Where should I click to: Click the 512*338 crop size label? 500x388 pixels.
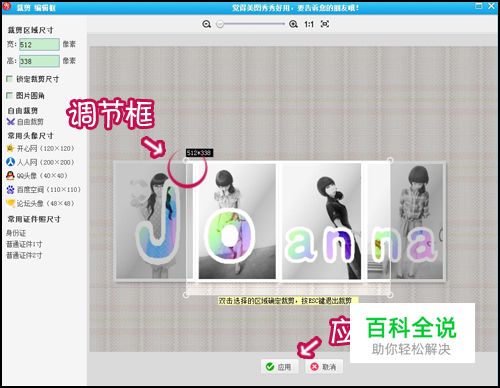pyautogui.click(x=199, y=153)
